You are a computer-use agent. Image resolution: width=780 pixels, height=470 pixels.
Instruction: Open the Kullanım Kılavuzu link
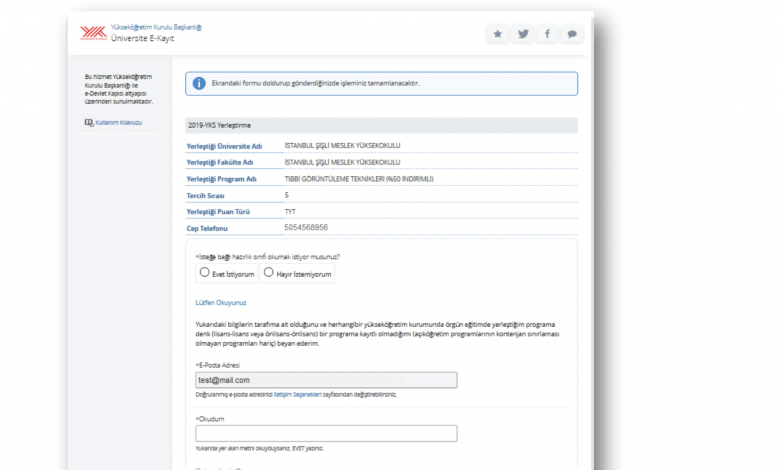[x=118, y=122]
